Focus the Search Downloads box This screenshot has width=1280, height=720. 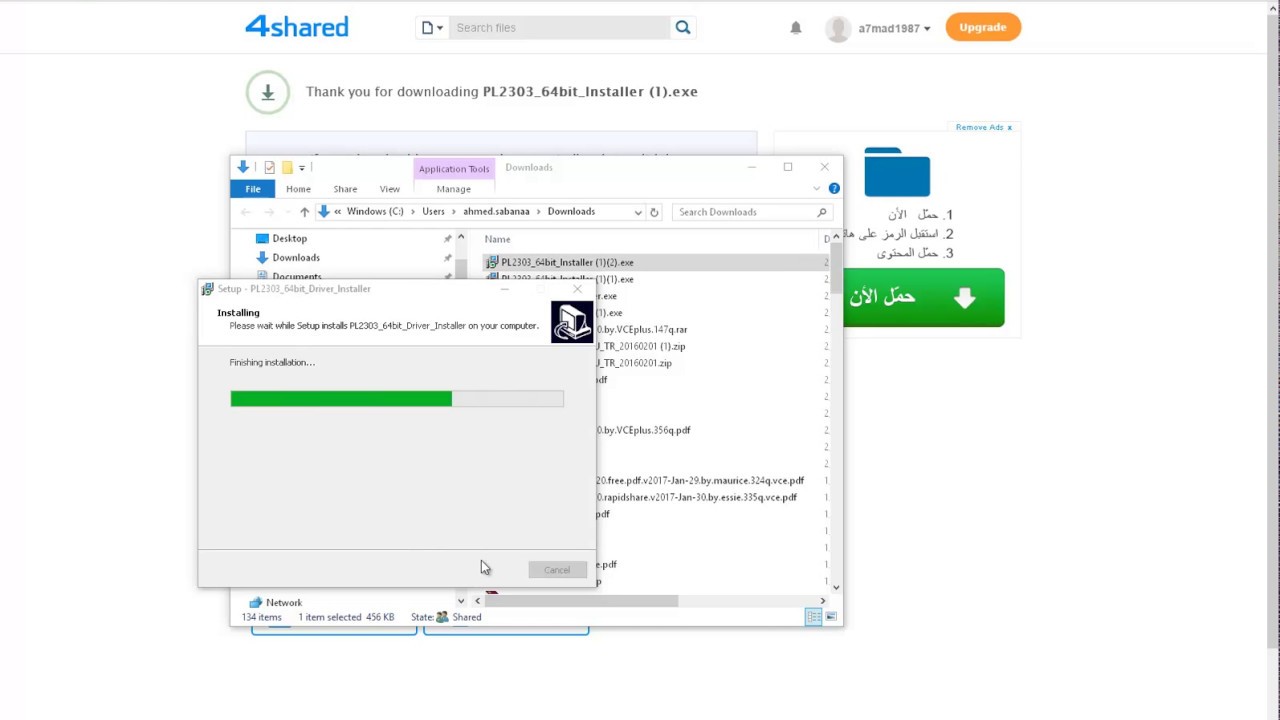tap(752, 212)
